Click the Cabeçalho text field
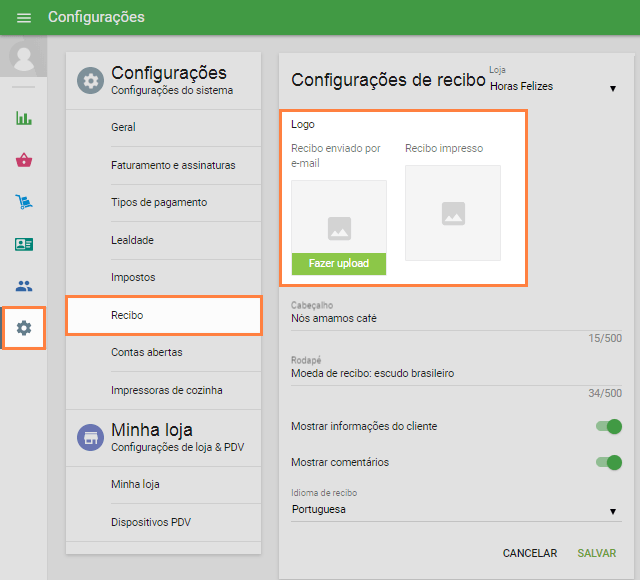This screenshot has height=580, width=640. tap(456, 319)
